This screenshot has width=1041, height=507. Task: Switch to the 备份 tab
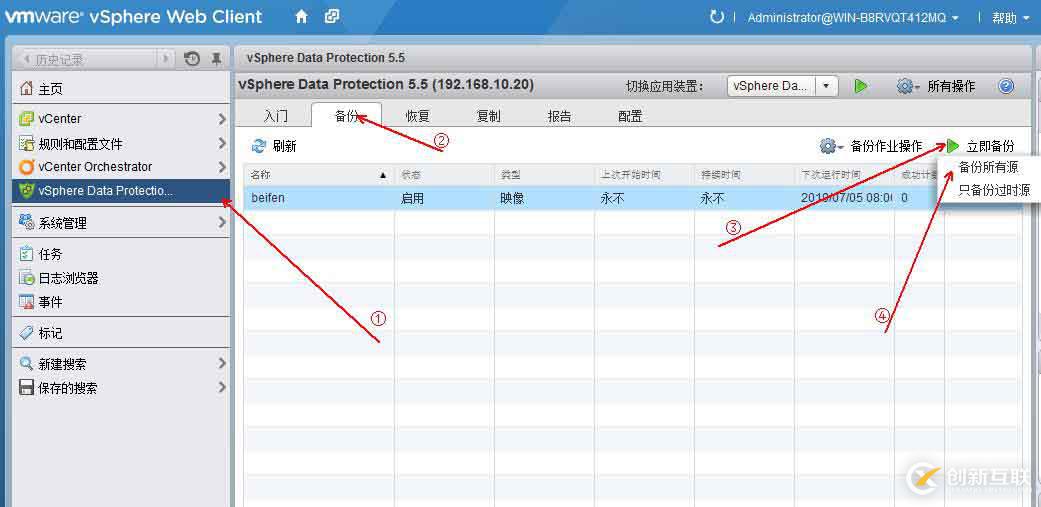347,116
